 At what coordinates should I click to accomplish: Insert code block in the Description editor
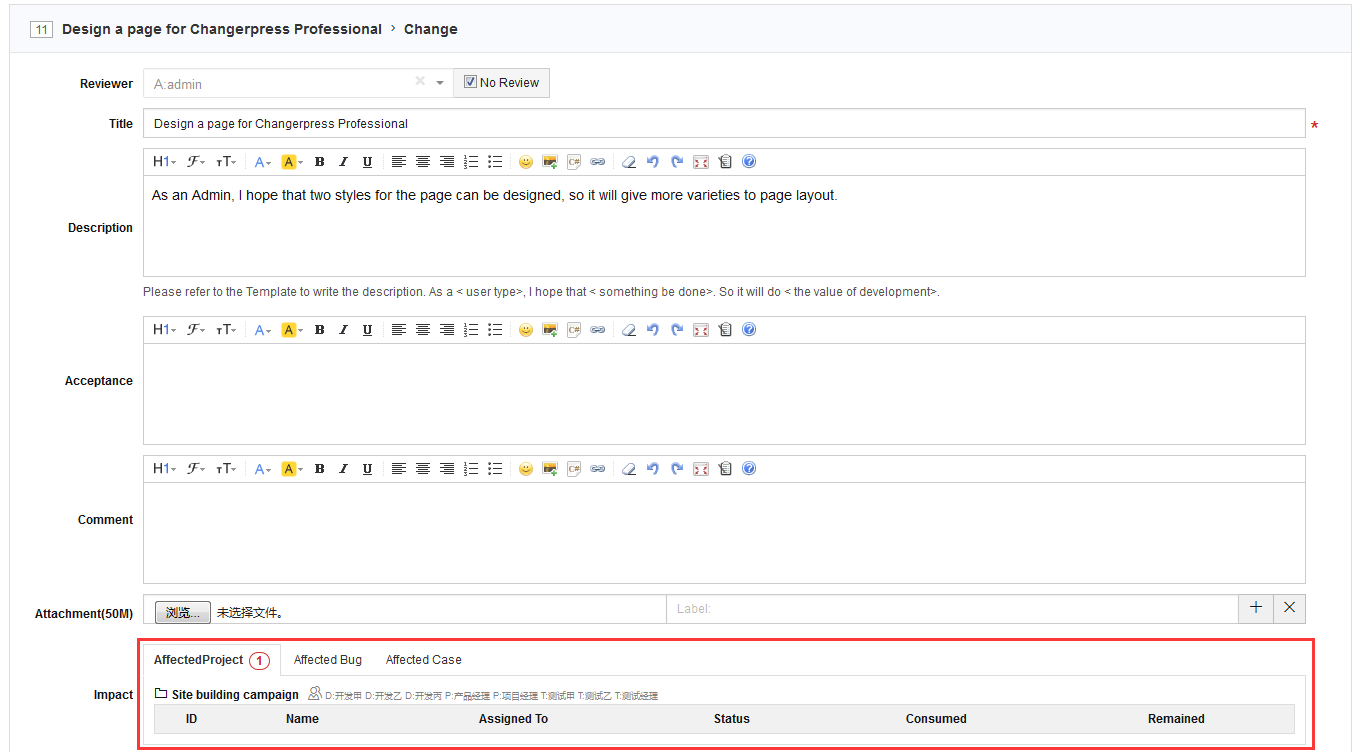[x=574, y=162]
